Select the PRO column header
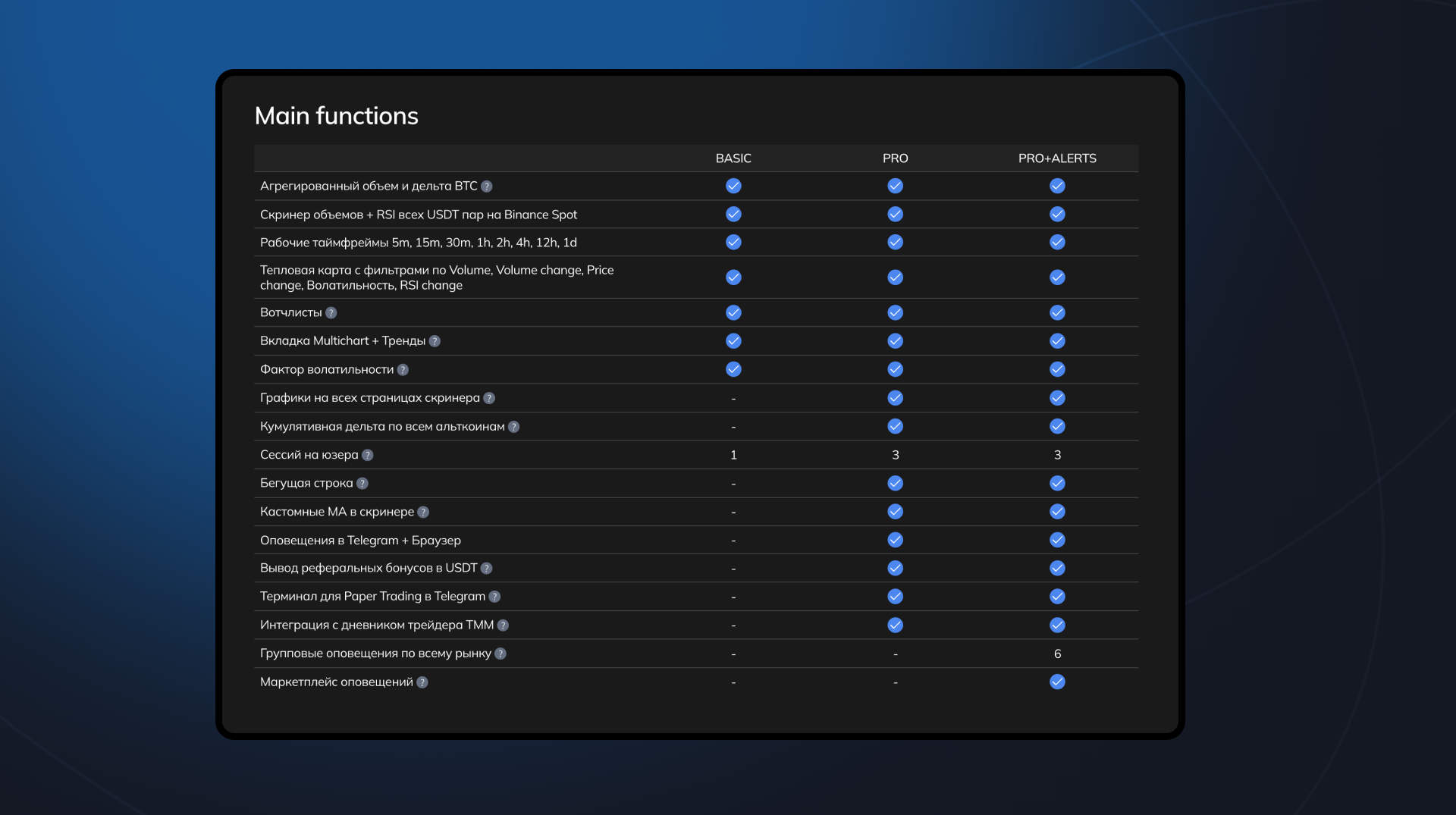Image resolution: width=1456 pixels, height=815 pixels. (895, 158)
